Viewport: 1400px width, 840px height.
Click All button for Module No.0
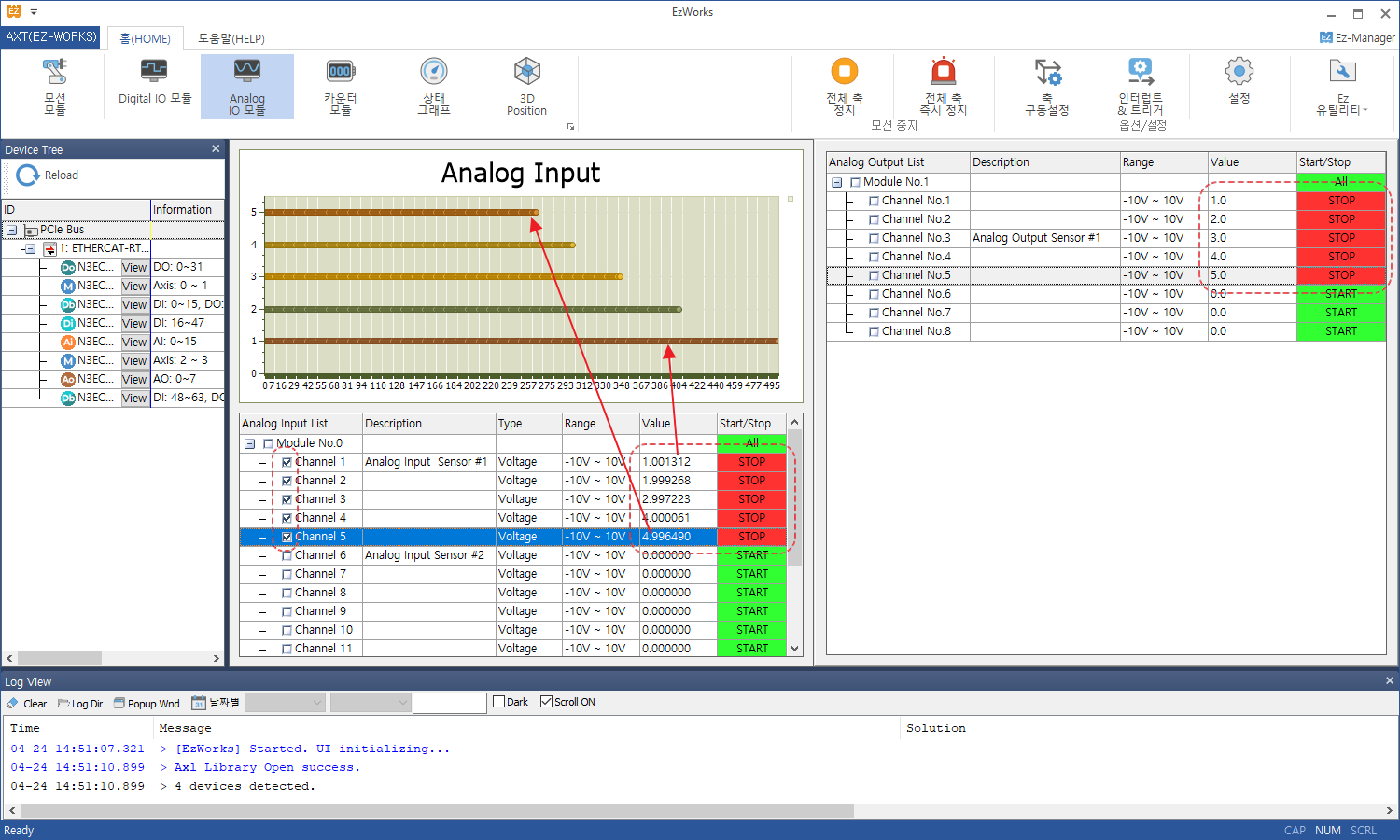pos(751,443)
